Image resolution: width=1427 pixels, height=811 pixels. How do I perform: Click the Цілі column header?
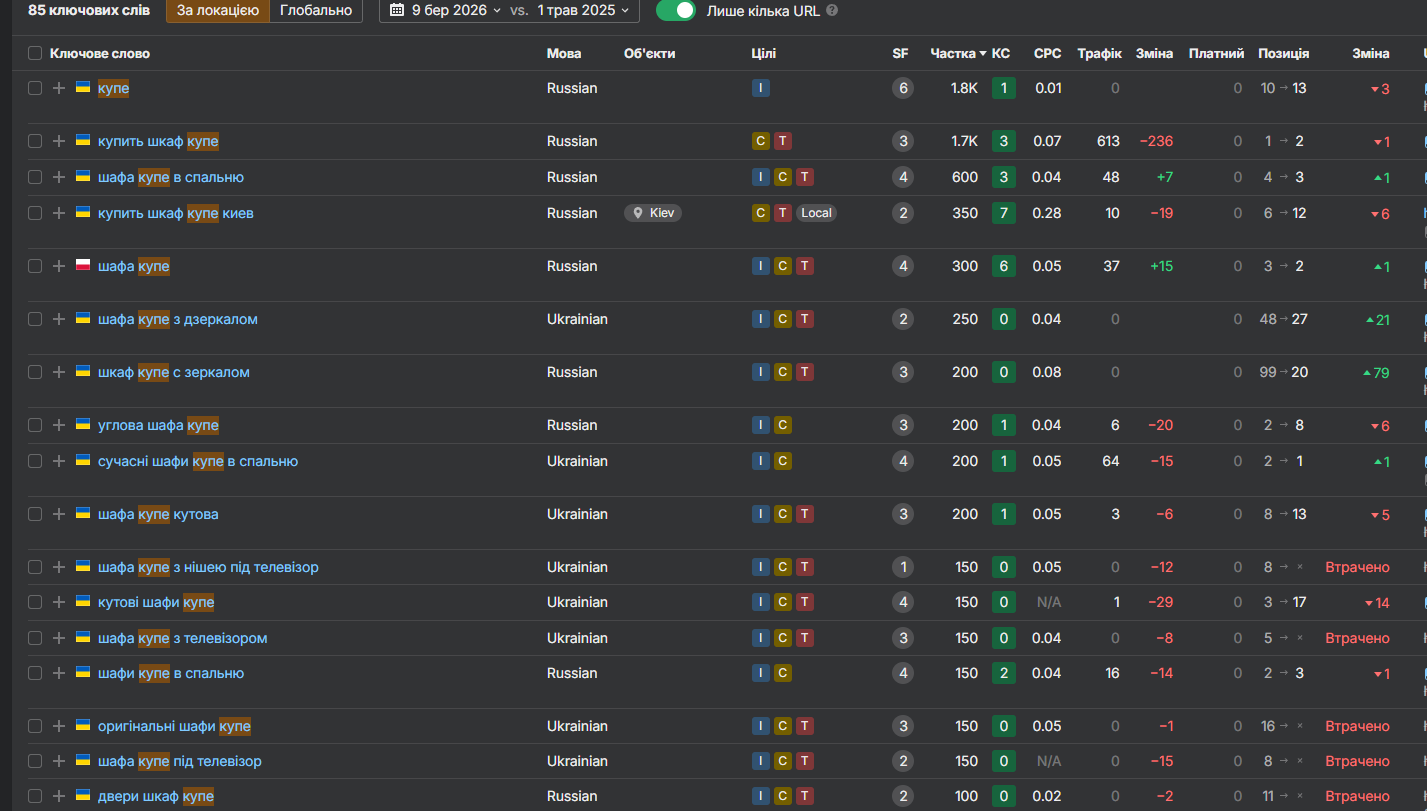763,53
